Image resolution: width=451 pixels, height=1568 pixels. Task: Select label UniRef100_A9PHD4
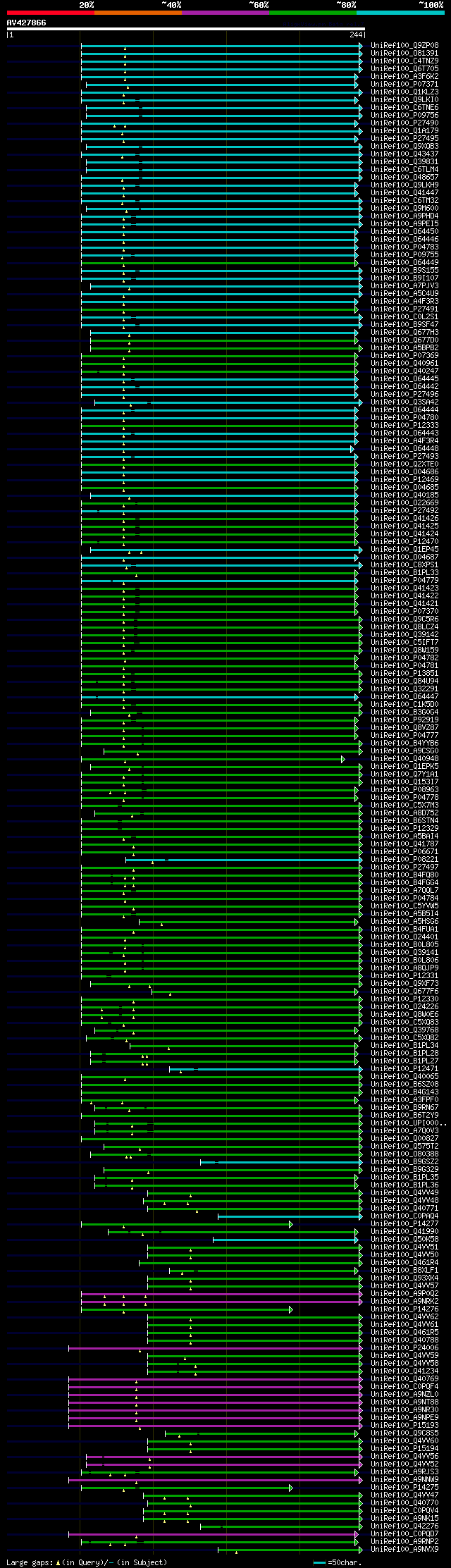tap(404, 216)
